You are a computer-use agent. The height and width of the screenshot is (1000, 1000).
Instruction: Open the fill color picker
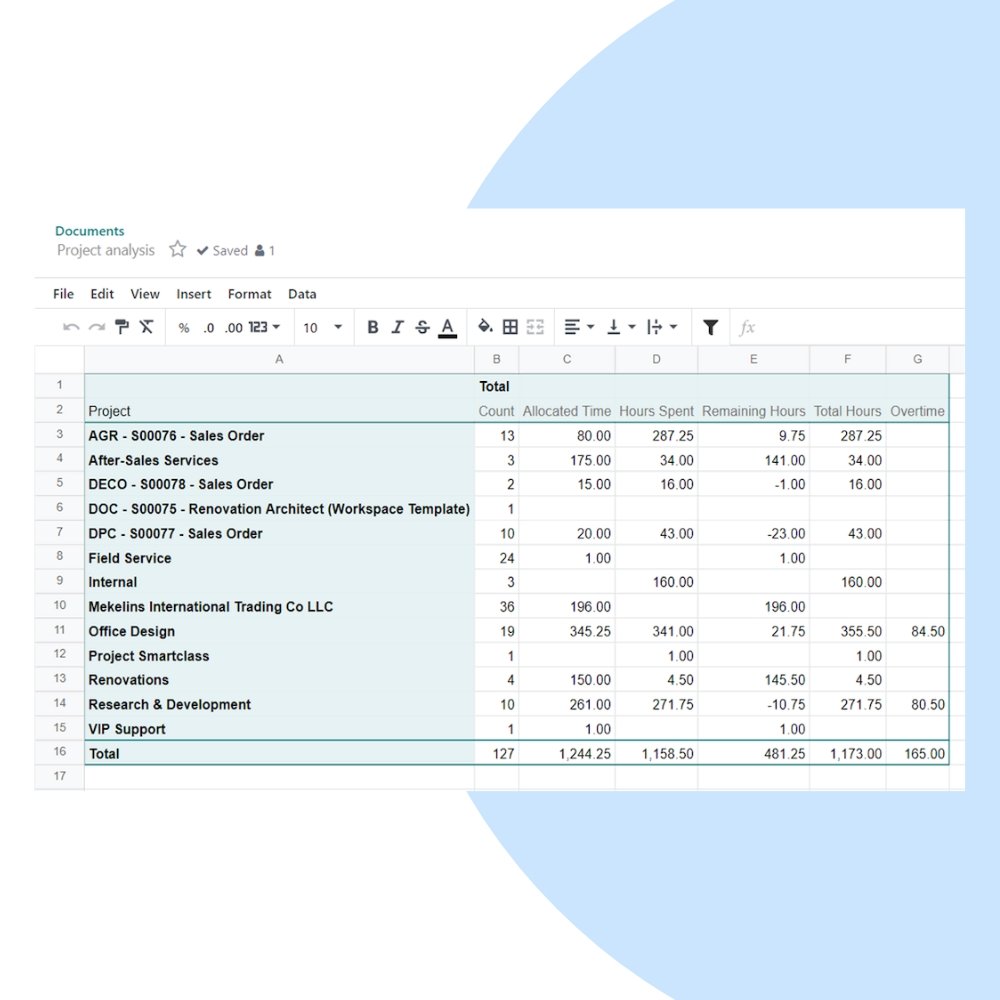(483, 327)
